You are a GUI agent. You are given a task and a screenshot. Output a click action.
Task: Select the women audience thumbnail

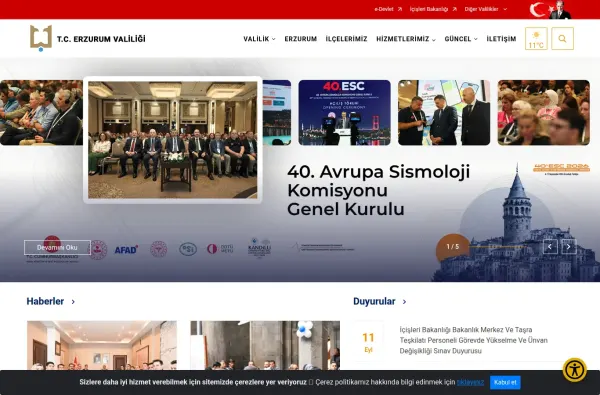click(x=543, y=113)
